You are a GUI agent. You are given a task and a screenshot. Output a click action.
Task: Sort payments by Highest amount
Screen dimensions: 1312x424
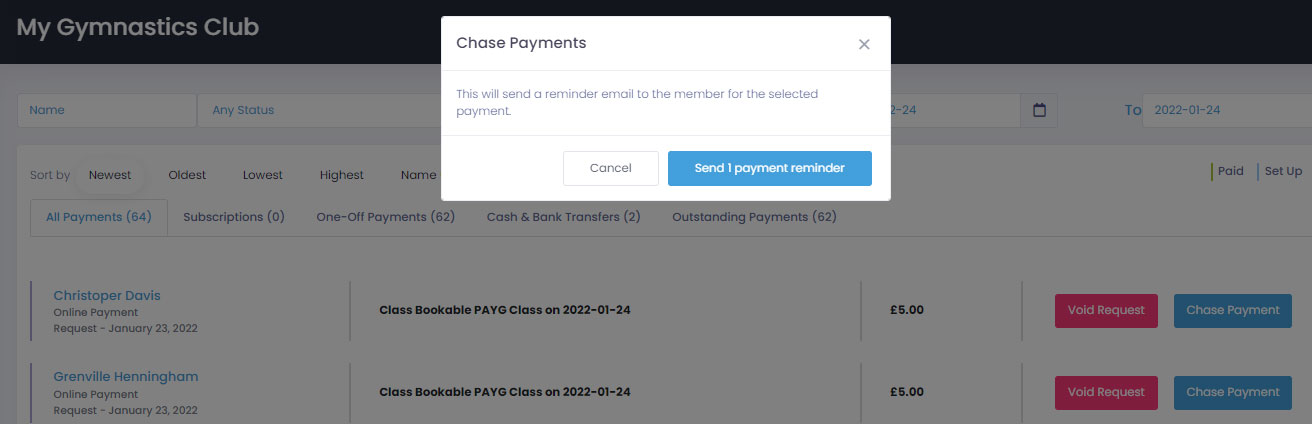click(342, 175)
